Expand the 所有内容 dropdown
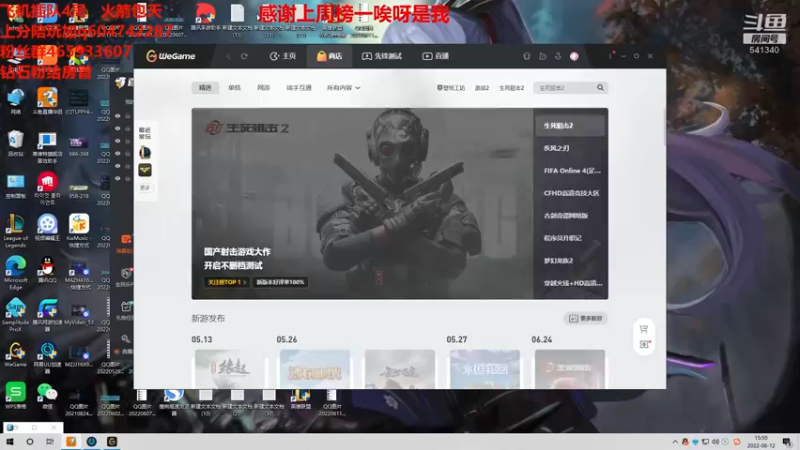This screenshot has height=450, width=800. point(343,88)
